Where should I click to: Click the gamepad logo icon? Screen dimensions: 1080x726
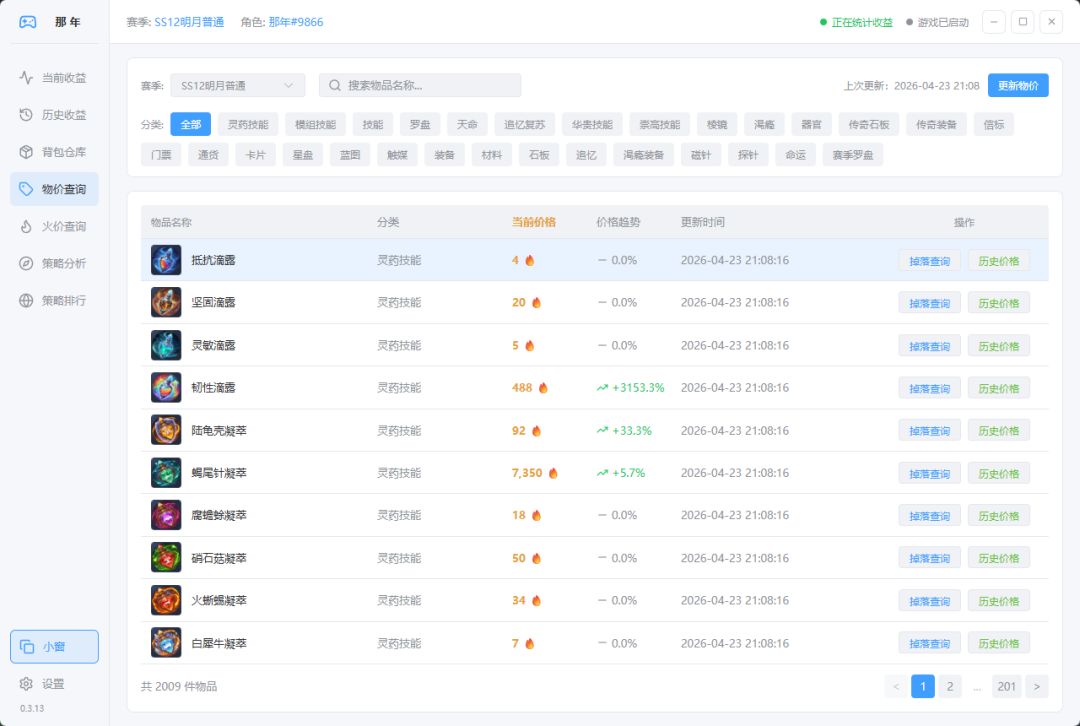tap(28, 22)
